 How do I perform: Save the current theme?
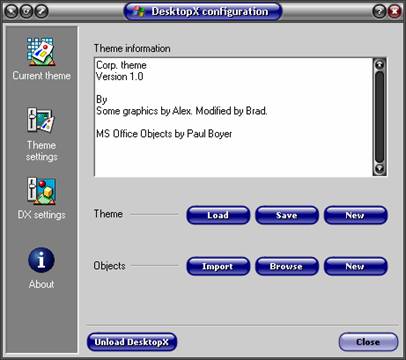[287, 215]
